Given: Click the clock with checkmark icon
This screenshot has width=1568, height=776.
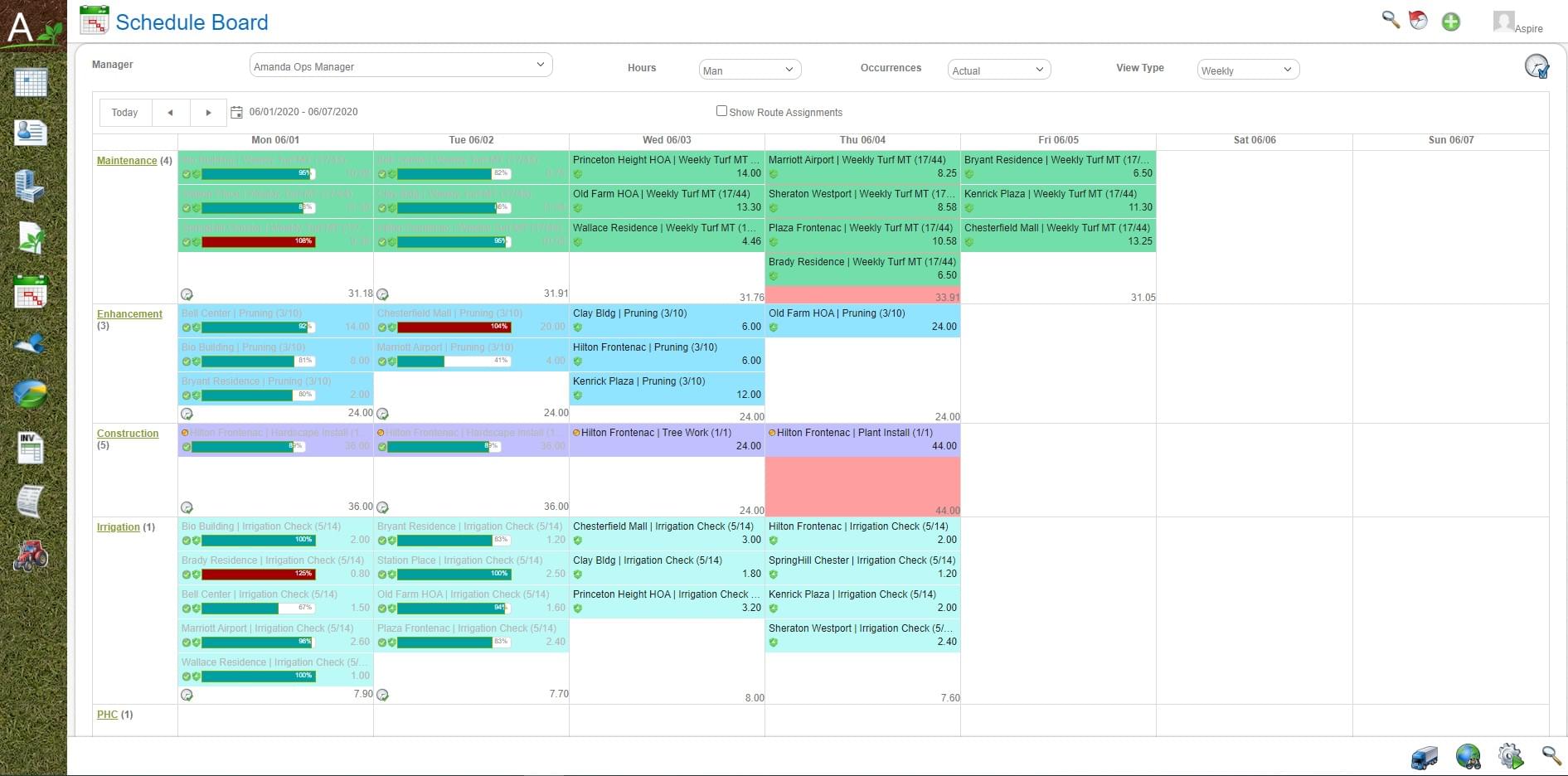Looking at the screenshot, I should (x=1536, y=66).
